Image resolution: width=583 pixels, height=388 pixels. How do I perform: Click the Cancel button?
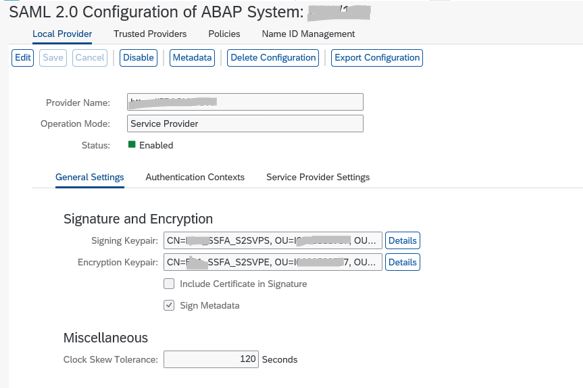[90, 58]
